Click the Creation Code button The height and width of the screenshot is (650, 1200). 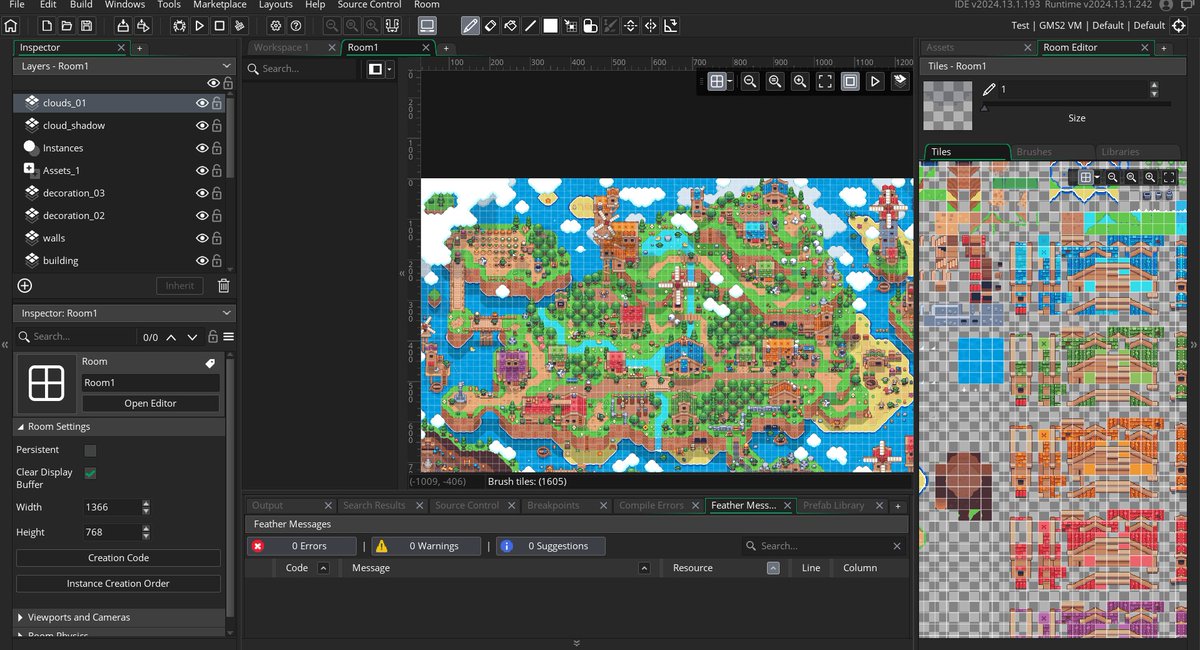118,558
